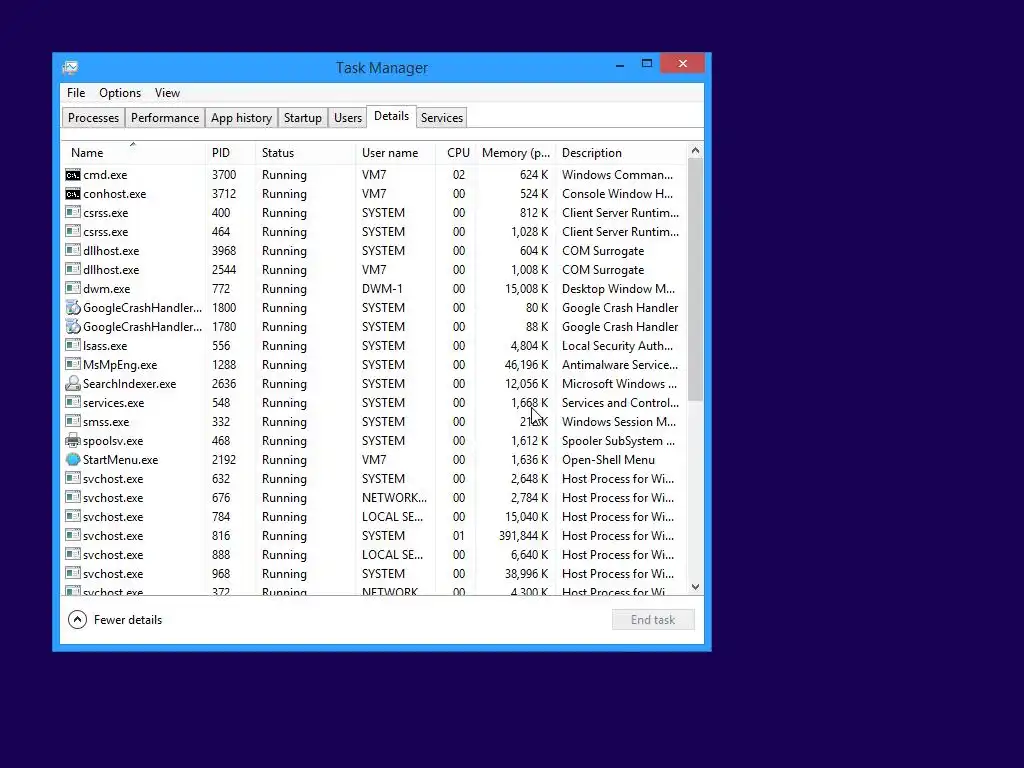This screenshot has width=1024, height=768.
Task: Click the vertical scrollbar thumb
Action: click(696, 280)
